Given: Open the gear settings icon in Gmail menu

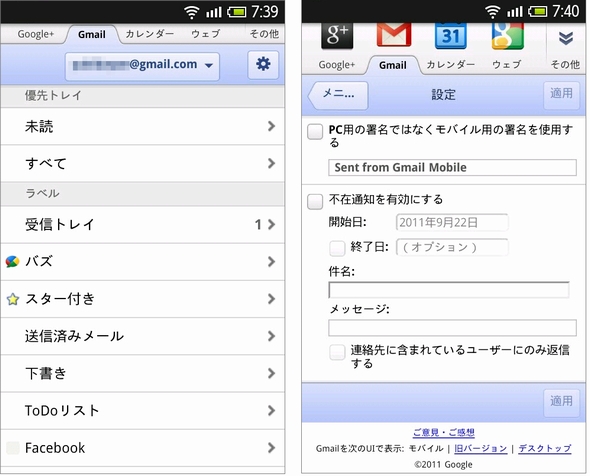Looking at the screenshot, I should [263, 65].
